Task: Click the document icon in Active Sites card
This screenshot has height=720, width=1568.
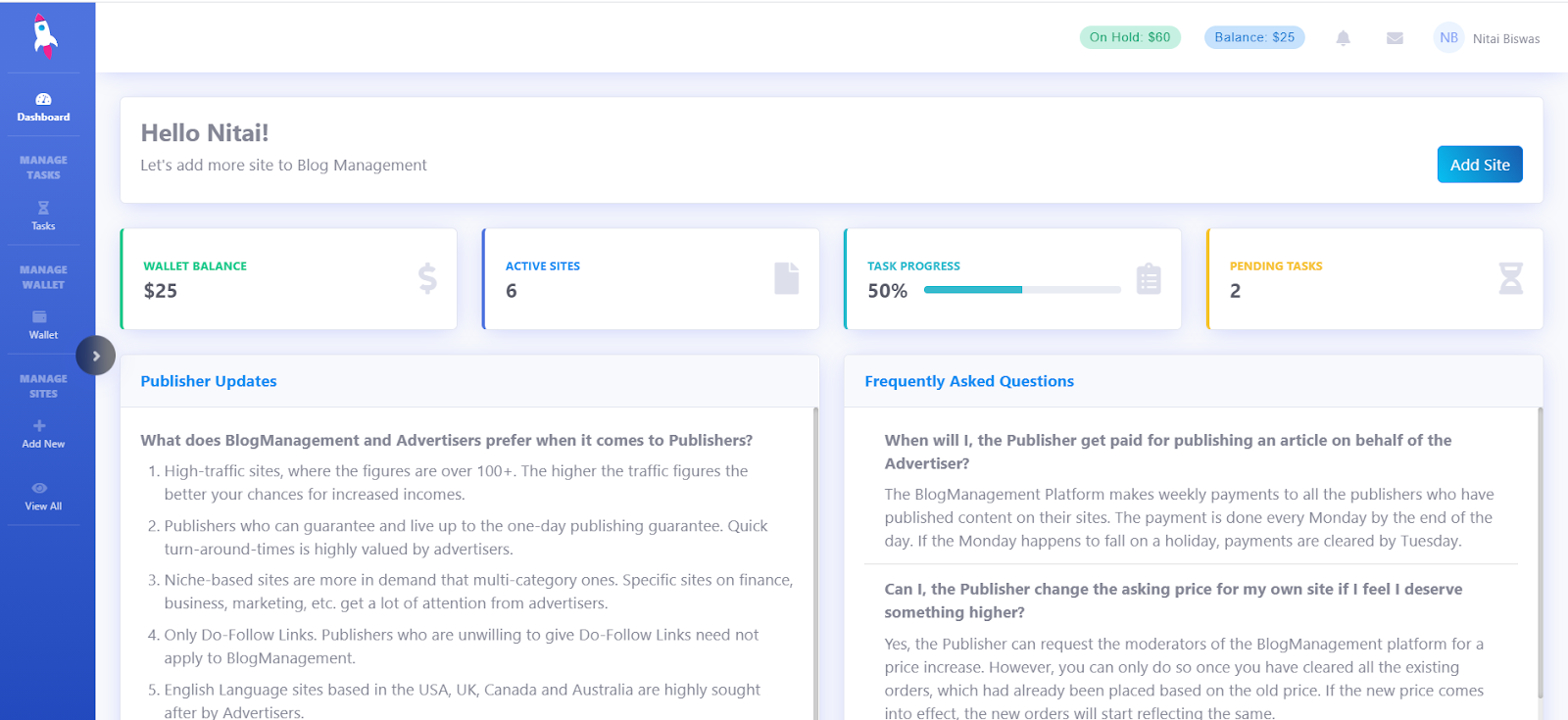Action: (787, 278)
